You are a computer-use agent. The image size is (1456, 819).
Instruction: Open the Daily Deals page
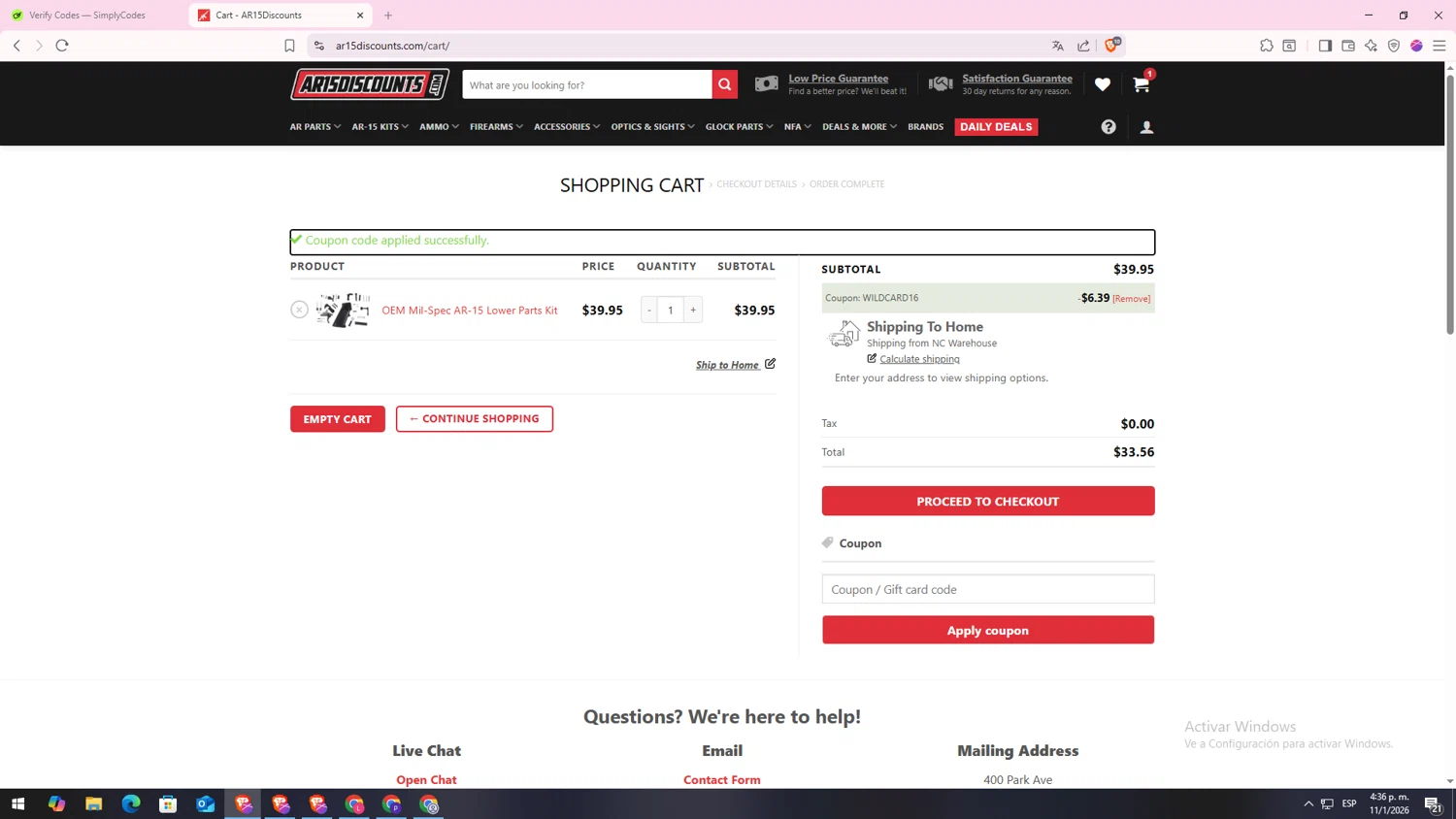pos(996,127)
